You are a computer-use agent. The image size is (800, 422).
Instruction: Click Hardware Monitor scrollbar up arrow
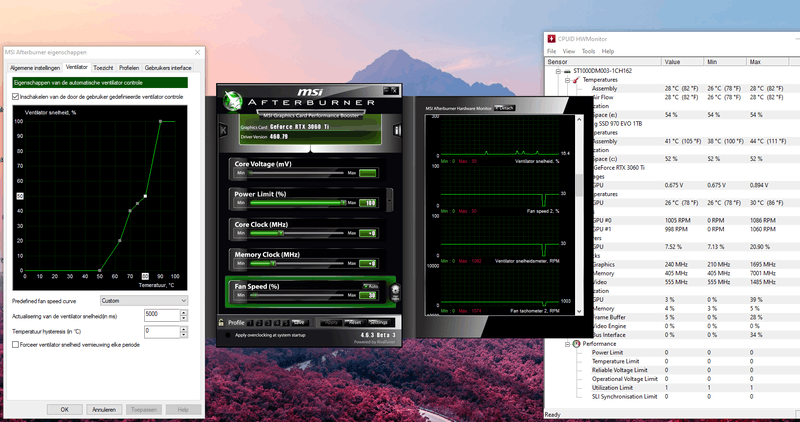pos(579,119)
